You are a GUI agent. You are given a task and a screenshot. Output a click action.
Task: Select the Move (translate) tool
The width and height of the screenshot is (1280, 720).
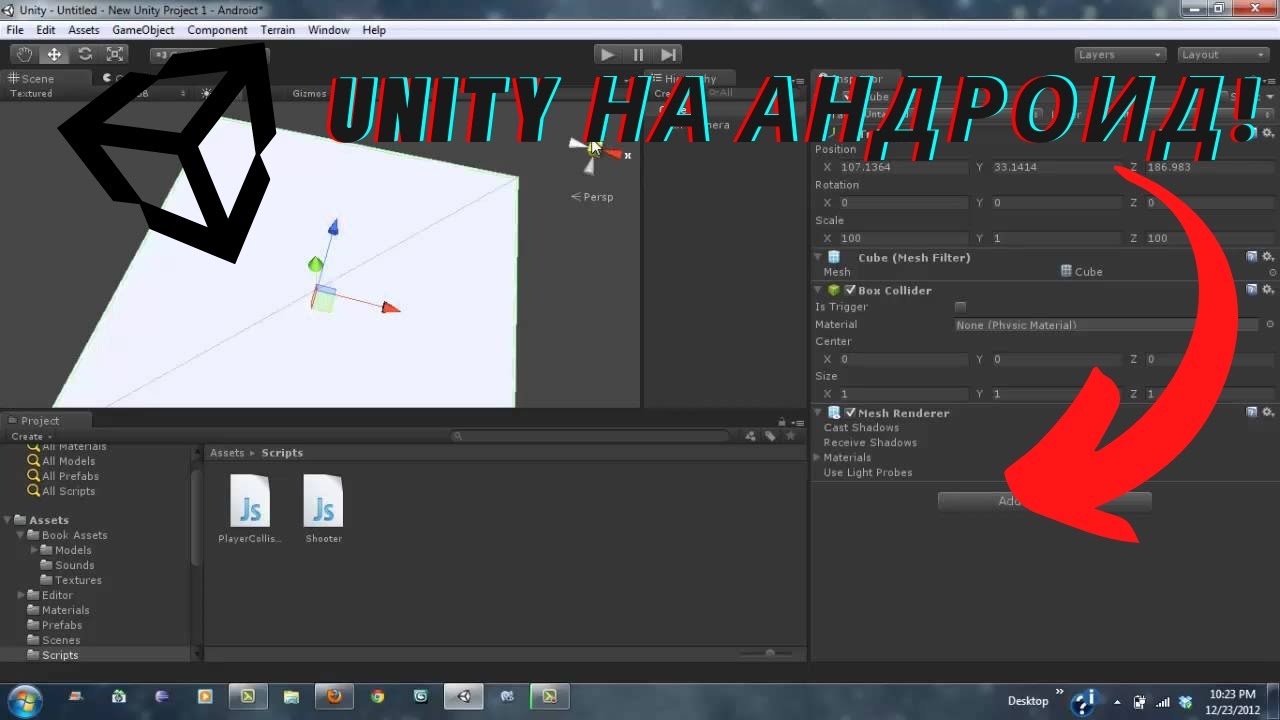tap(54, 54)
